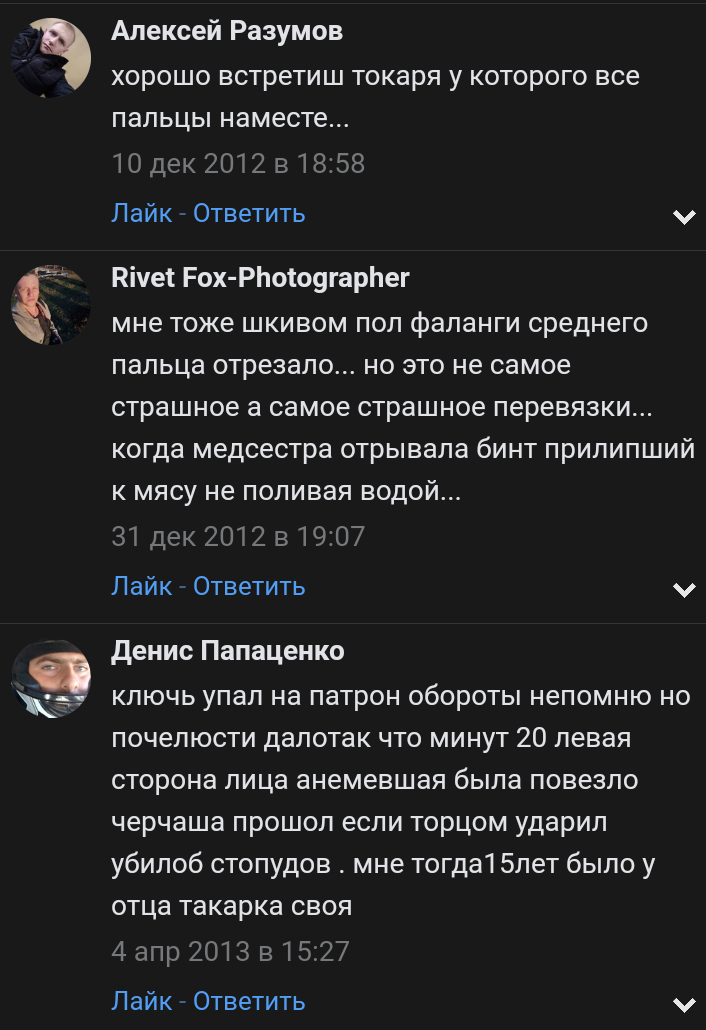Click Rivet Fox-Photographer's avatar picture
This screenshot has height=1030, width=706.
click(x=50, y=305)
